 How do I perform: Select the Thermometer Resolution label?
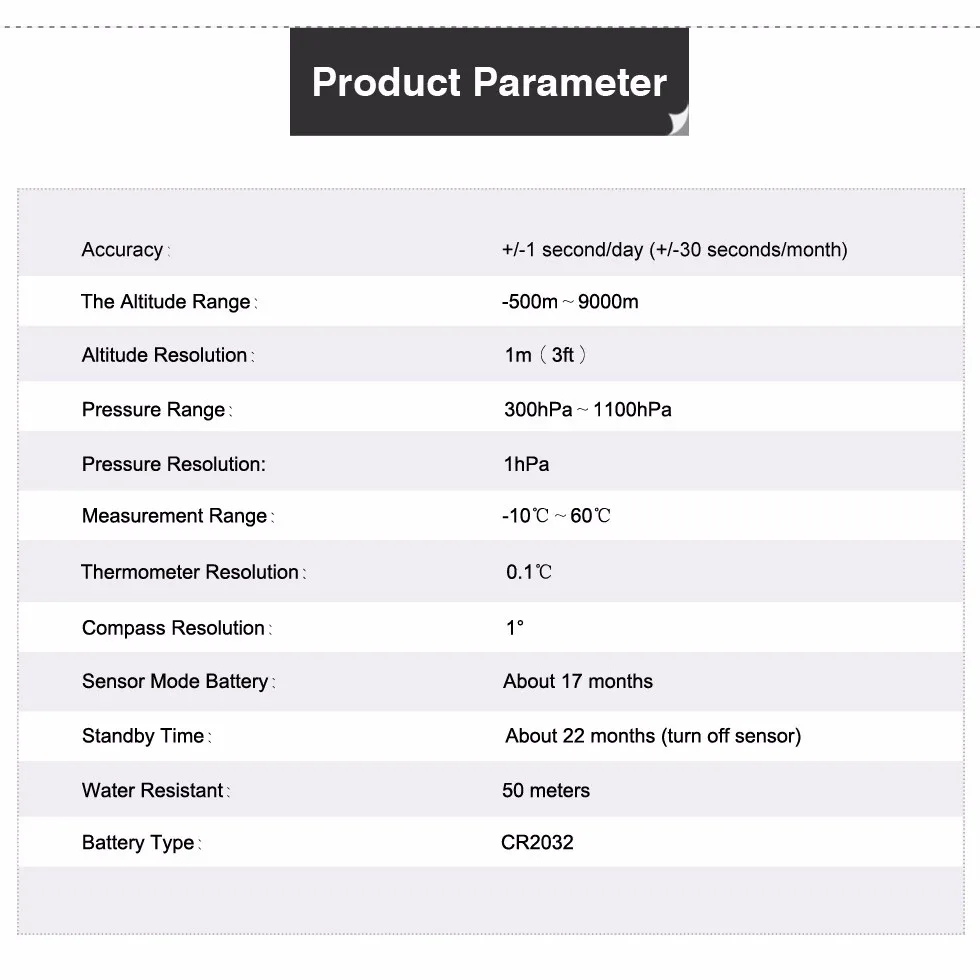pos(194,572)
